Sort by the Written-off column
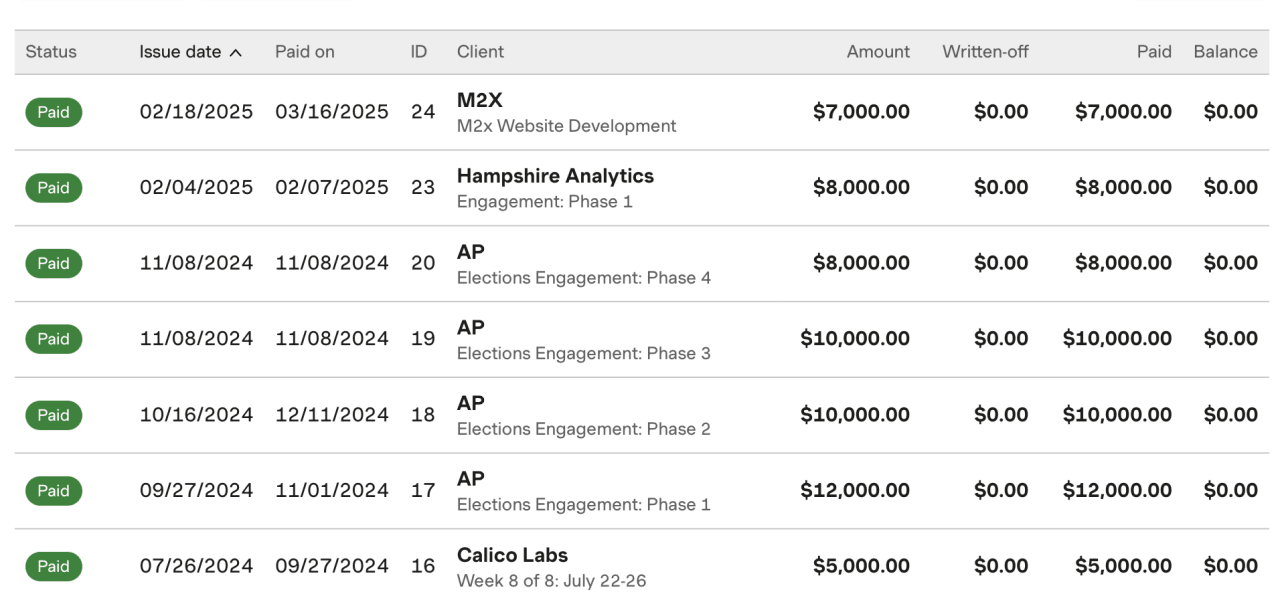 [985, 51]
